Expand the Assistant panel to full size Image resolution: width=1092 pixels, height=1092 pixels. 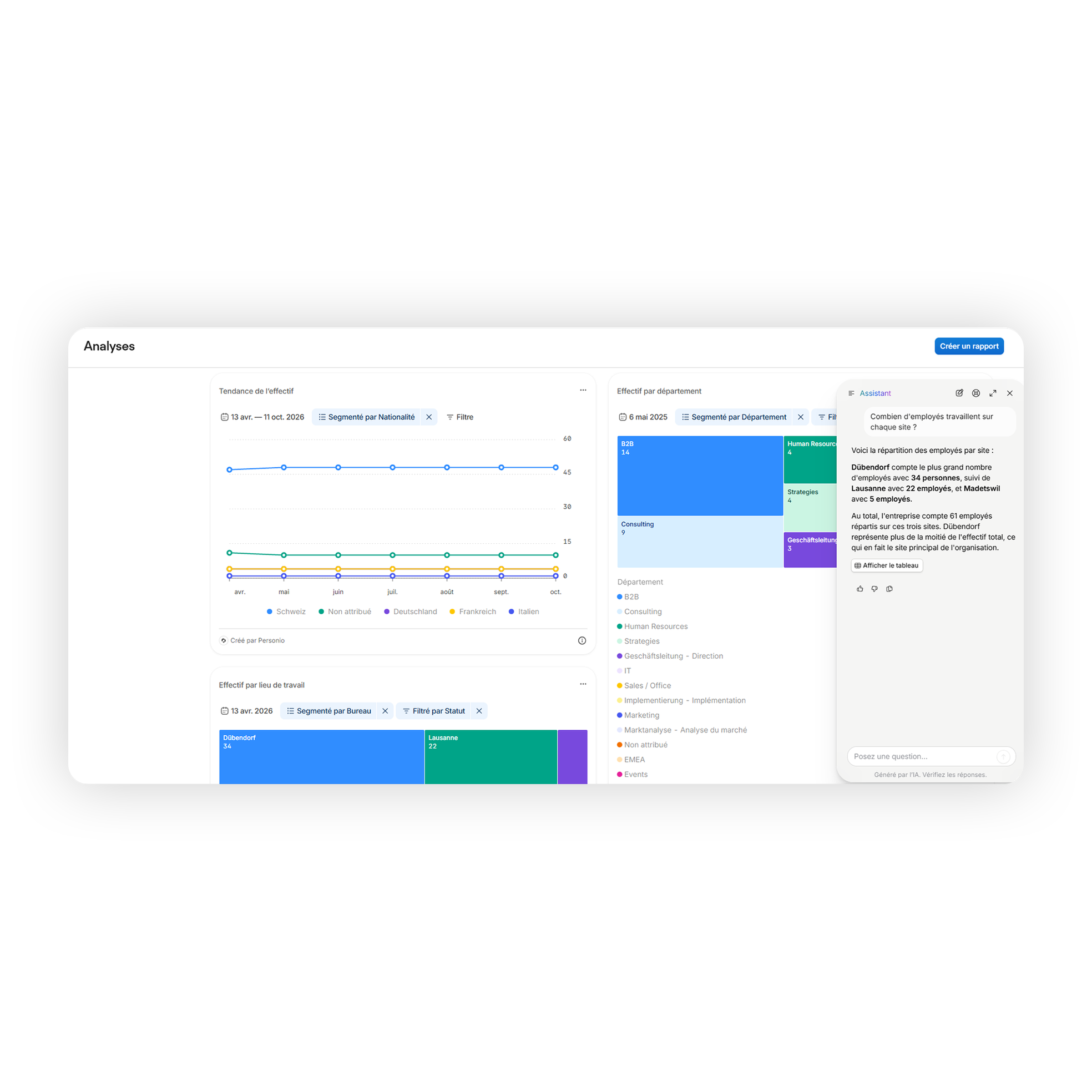pyautogui.click(x=993, y=393)
